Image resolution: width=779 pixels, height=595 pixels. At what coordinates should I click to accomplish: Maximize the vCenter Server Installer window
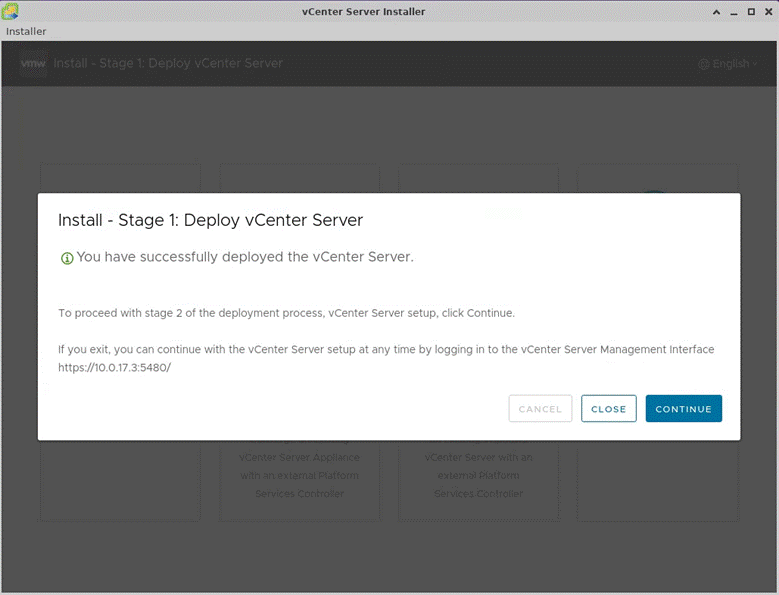coord(751,11)
